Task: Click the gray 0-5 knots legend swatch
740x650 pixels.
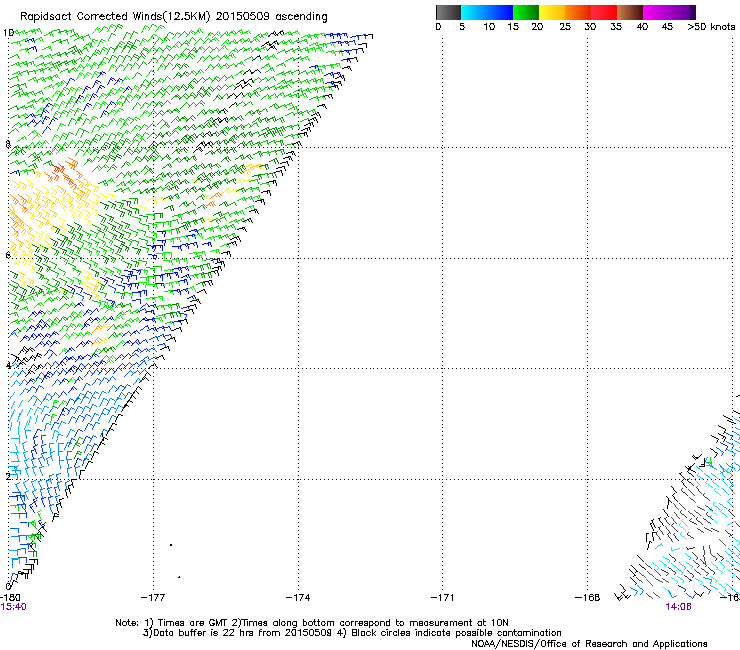Action: [448, 12]
